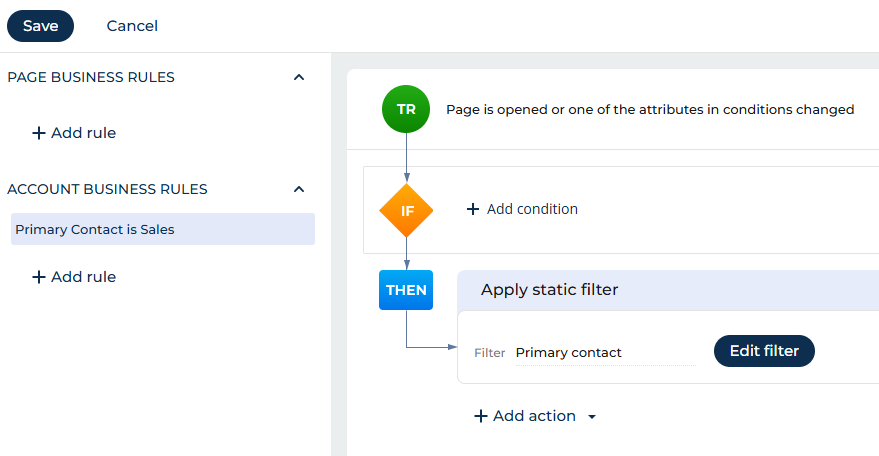Collapse the Page Business Rules section
This screenshot has width=879, height=456.
(x=298, y=77)
